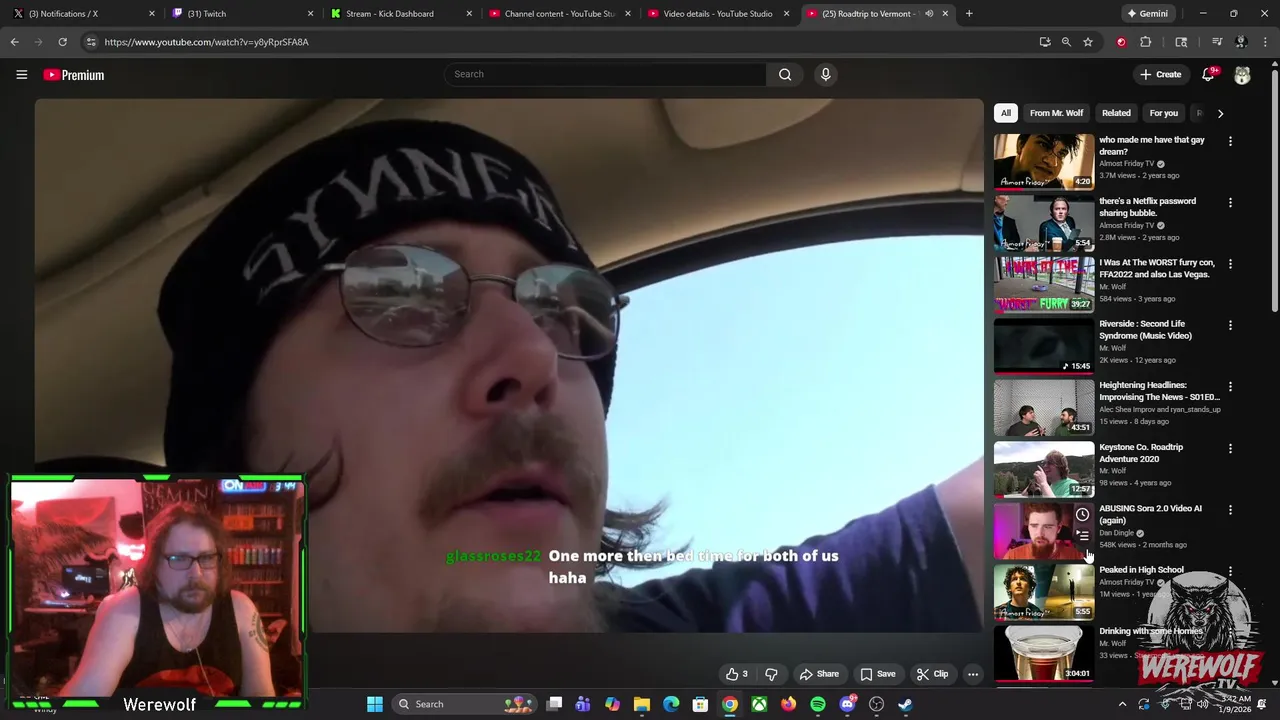Open Discord from the taskbar
The width and height of the screenshot is (1280, 720).
pos(848,704)
